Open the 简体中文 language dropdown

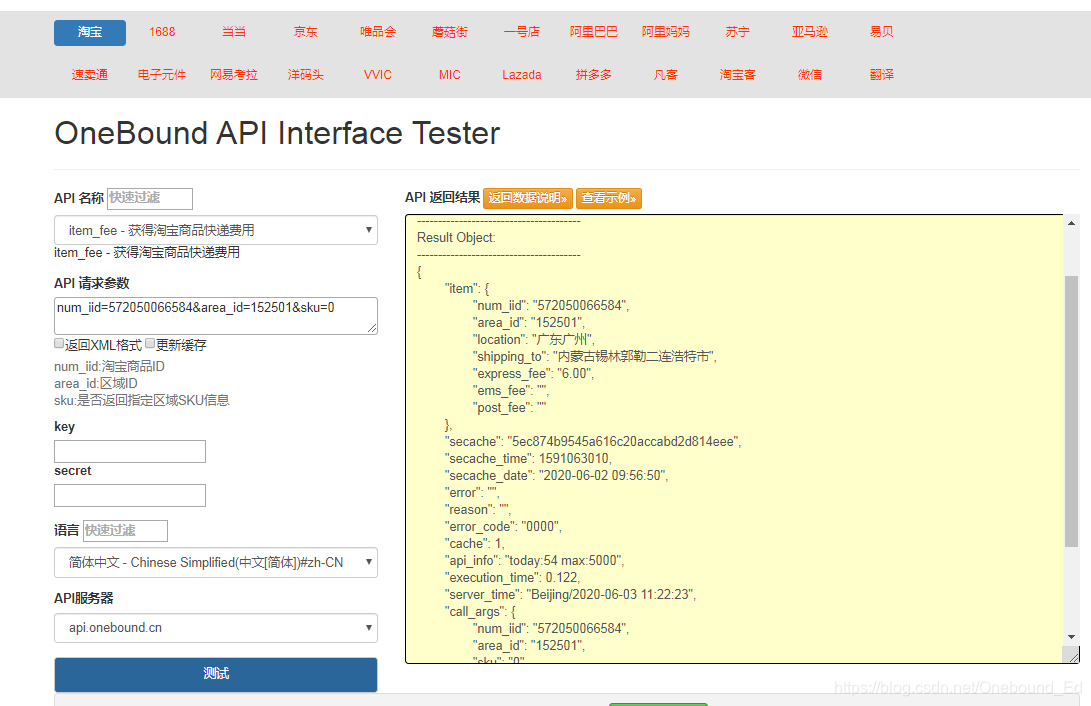(216, 563)
